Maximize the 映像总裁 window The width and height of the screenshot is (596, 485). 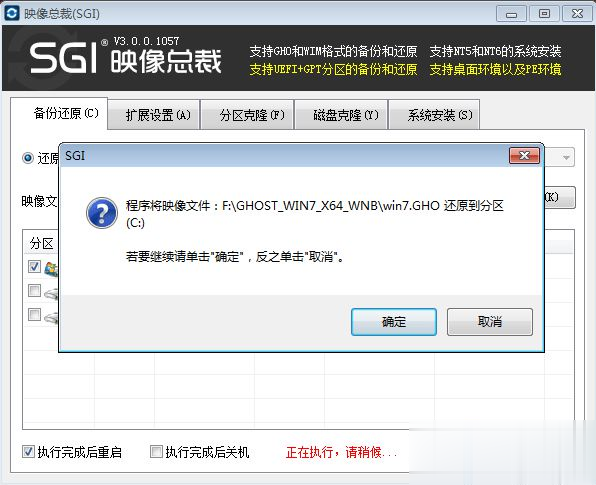544,14
